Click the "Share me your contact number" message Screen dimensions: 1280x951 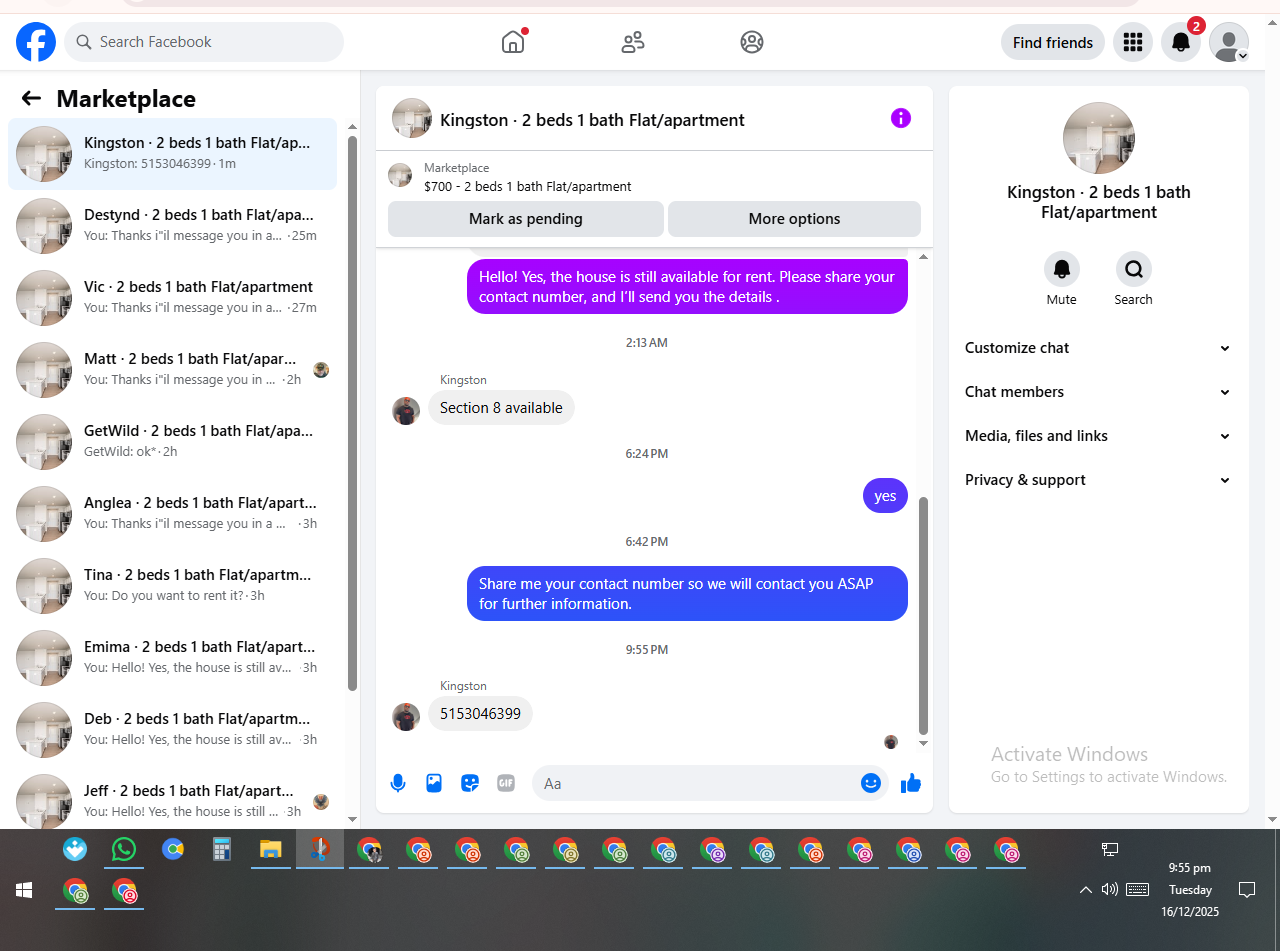(x=687, y=594)
